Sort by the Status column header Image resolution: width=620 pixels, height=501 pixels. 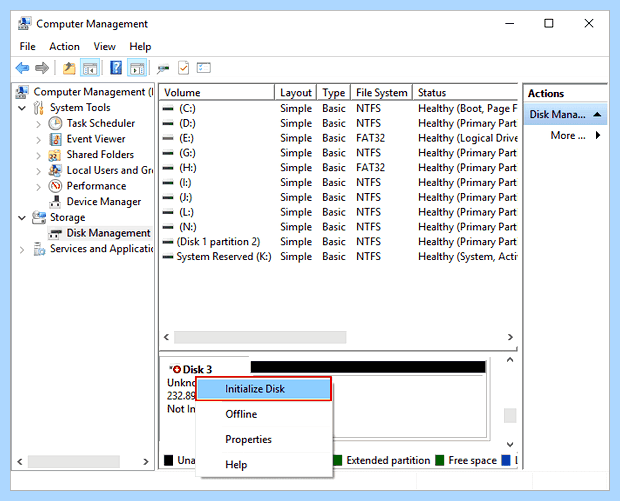(x=465, y=93)
